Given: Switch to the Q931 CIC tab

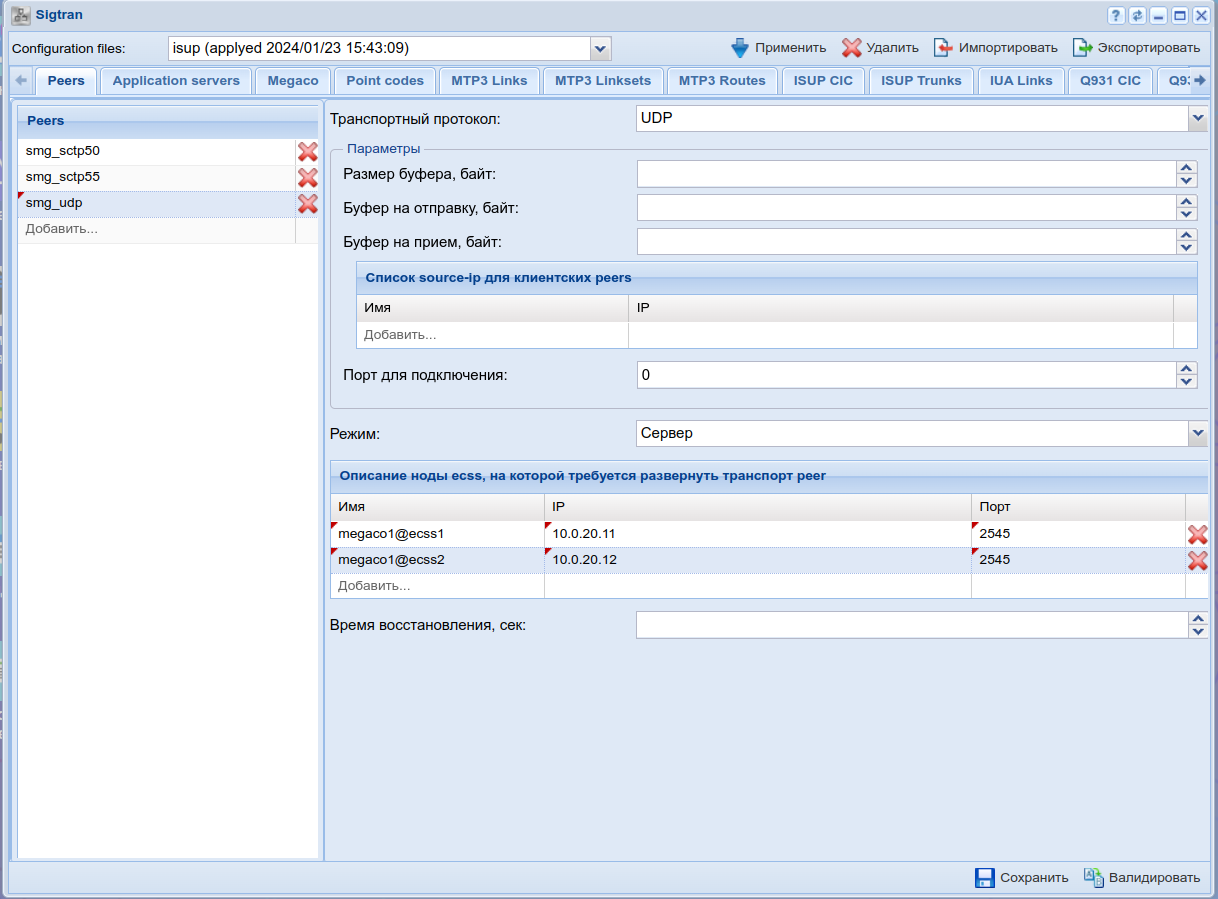Looking at the screenshot, I should tap(1110, 81).
